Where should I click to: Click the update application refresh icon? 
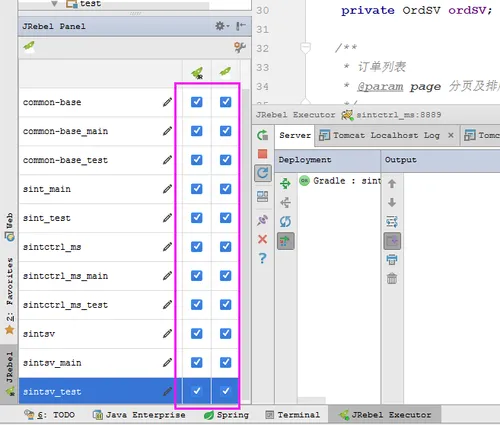(263, 173)
